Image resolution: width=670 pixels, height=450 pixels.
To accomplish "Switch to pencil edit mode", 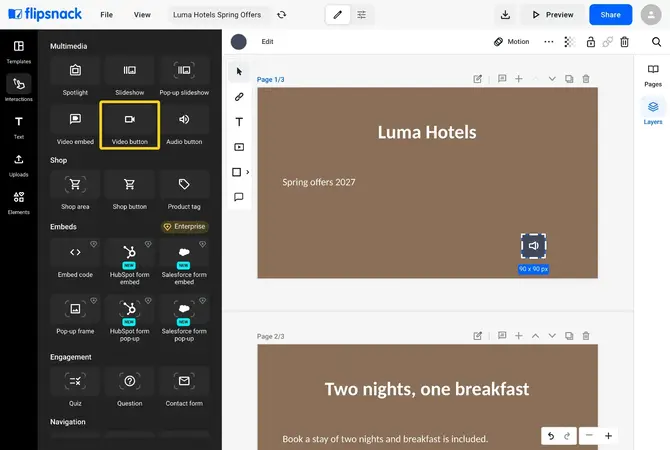I will 338,15.
